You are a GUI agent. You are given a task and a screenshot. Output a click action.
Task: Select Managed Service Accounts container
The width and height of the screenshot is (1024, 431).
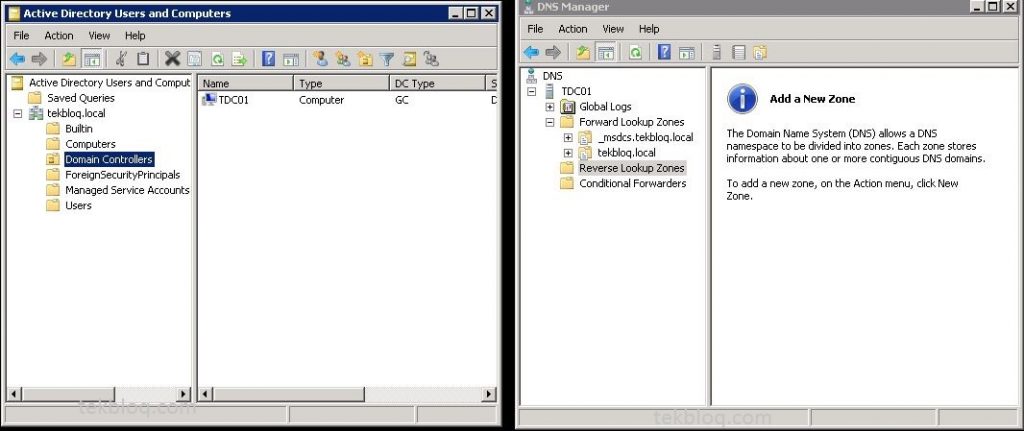click(x=127, y=190)
